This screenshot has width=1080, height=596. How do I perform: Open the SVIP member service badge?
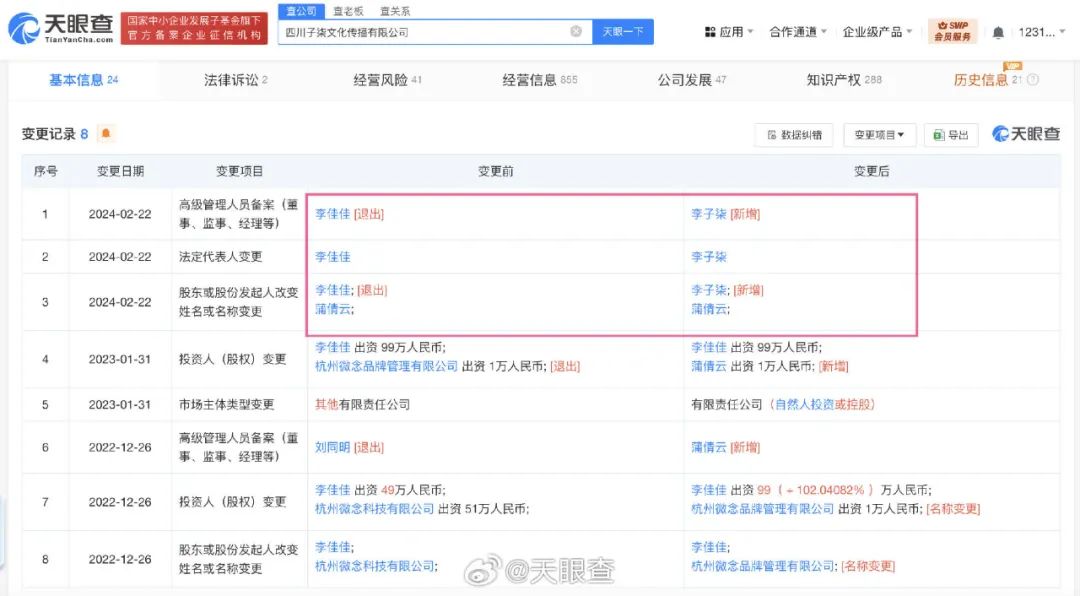pyautogui.click(x=953, y=31)
